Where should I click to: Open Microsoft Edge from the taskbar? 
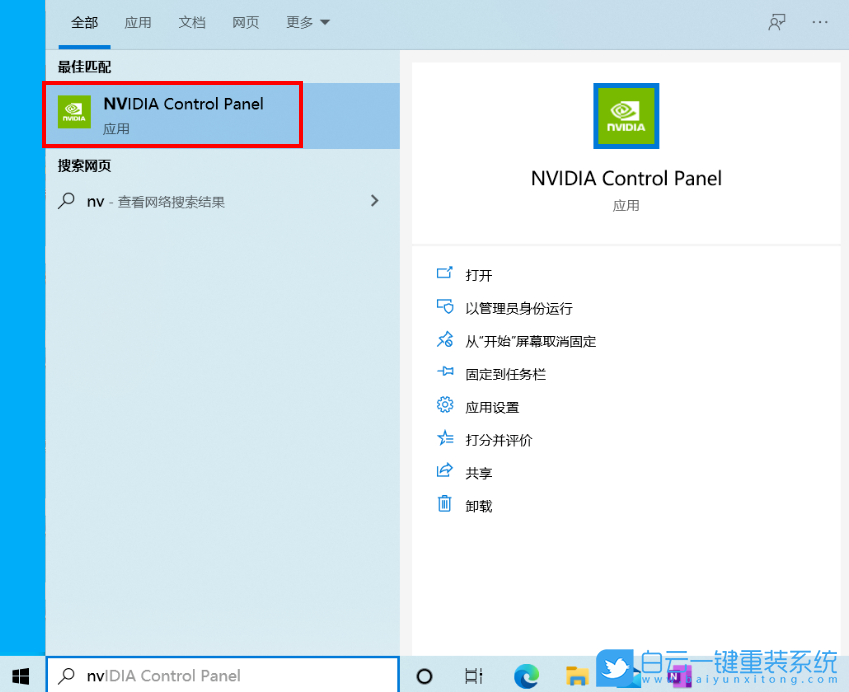[527, 675]
